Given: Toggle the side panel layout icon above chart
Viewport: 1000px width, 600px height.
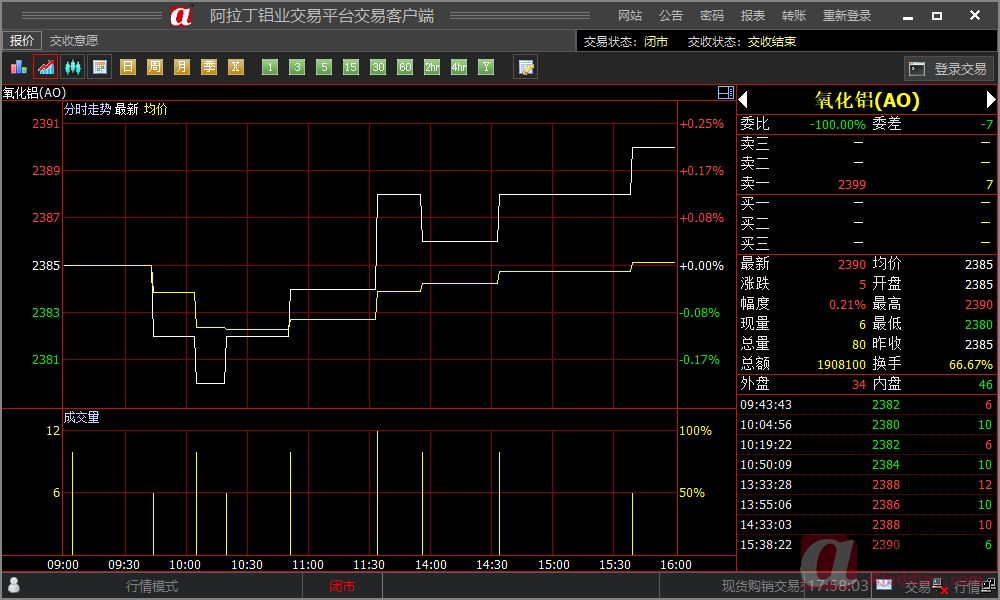Looking at the screenshot, I should 726,92.
